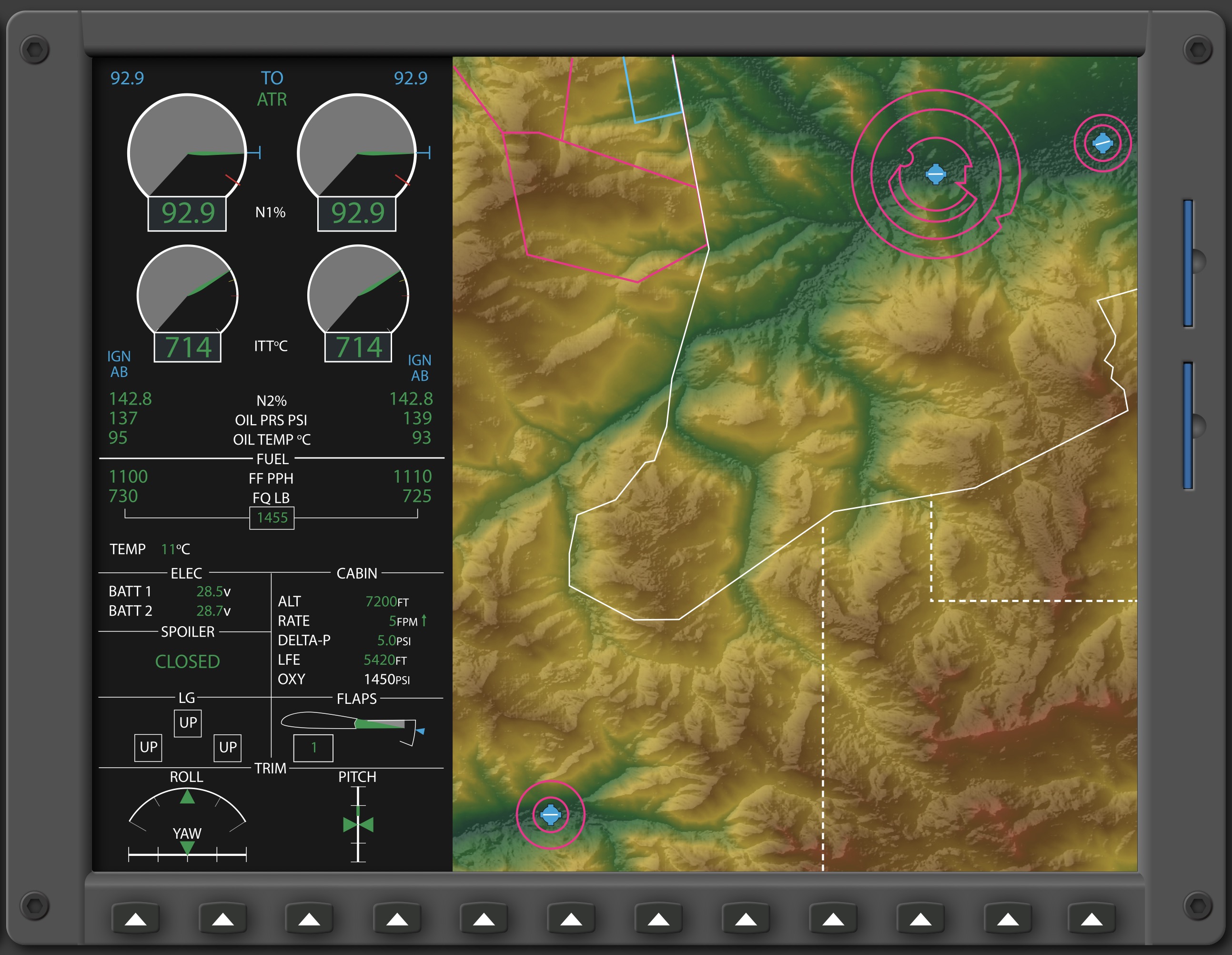The image size is (1232, 955).
Task: Click the green roll trim pointer
Action: 187,797
